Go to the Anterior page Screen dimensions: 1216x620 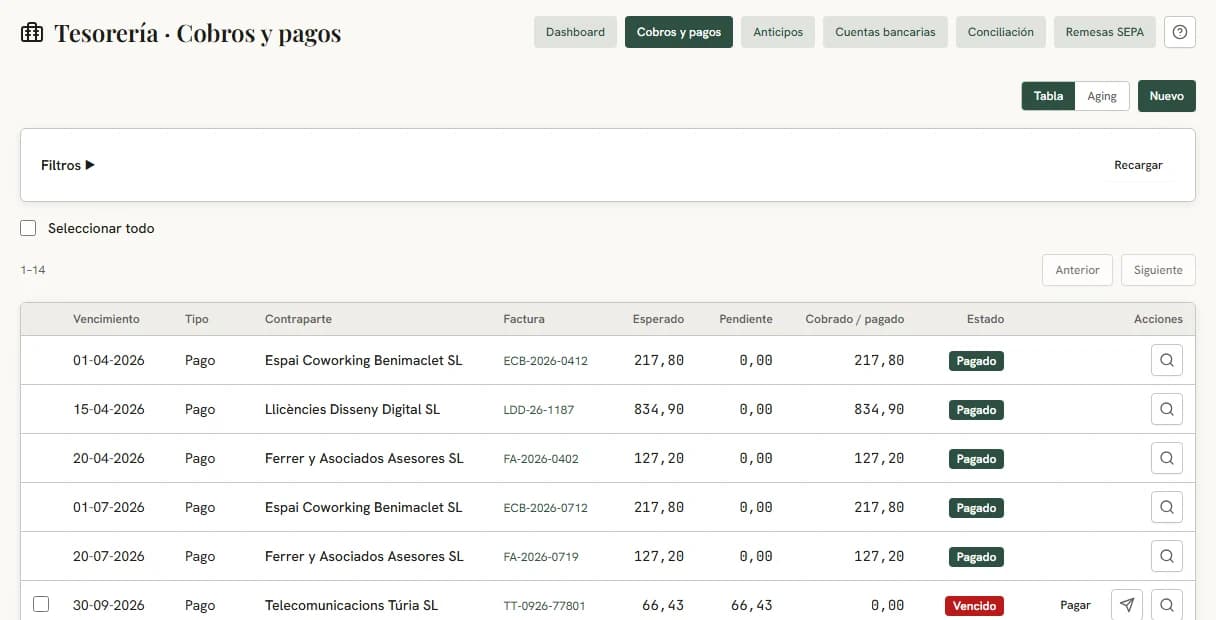pos(1077,270)
